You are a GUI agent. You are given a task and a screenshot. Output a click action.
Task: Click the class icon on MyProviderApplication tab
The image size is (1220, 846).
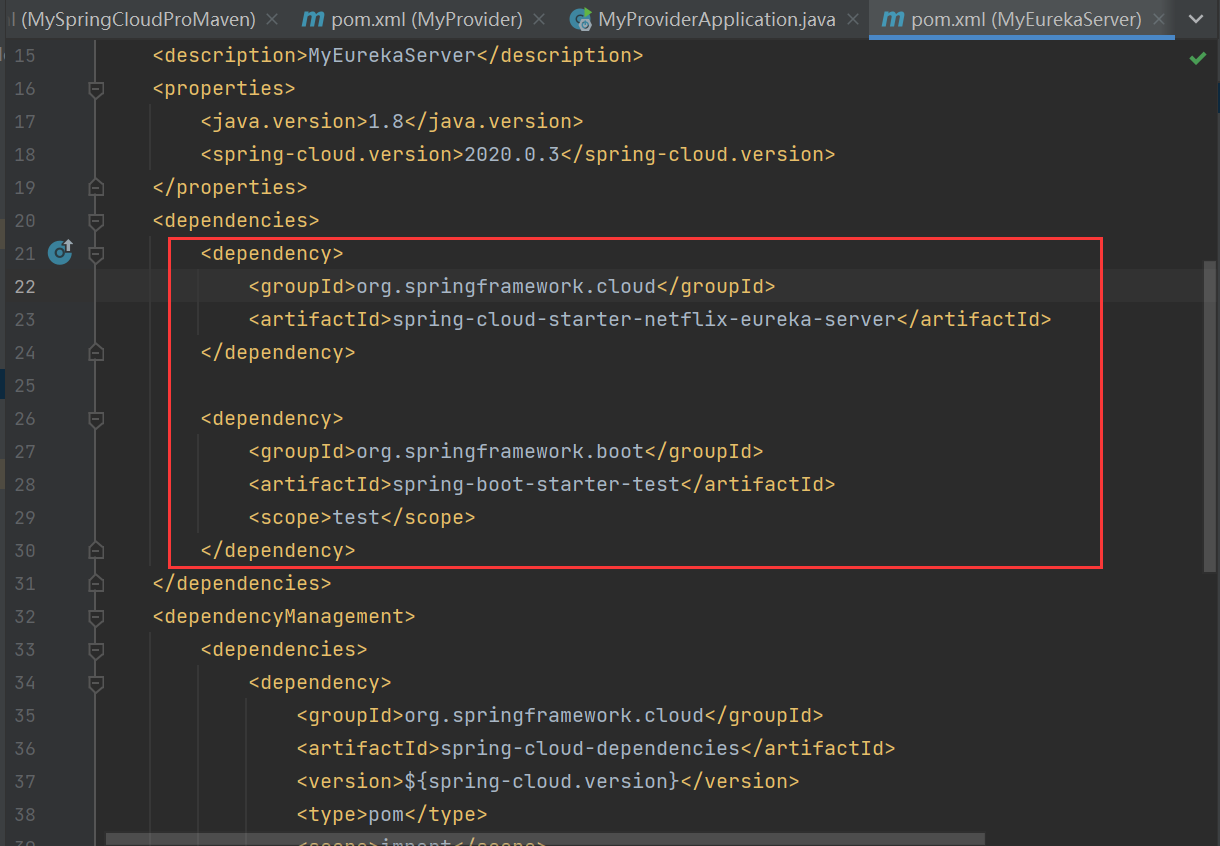[x=579, y=19]
